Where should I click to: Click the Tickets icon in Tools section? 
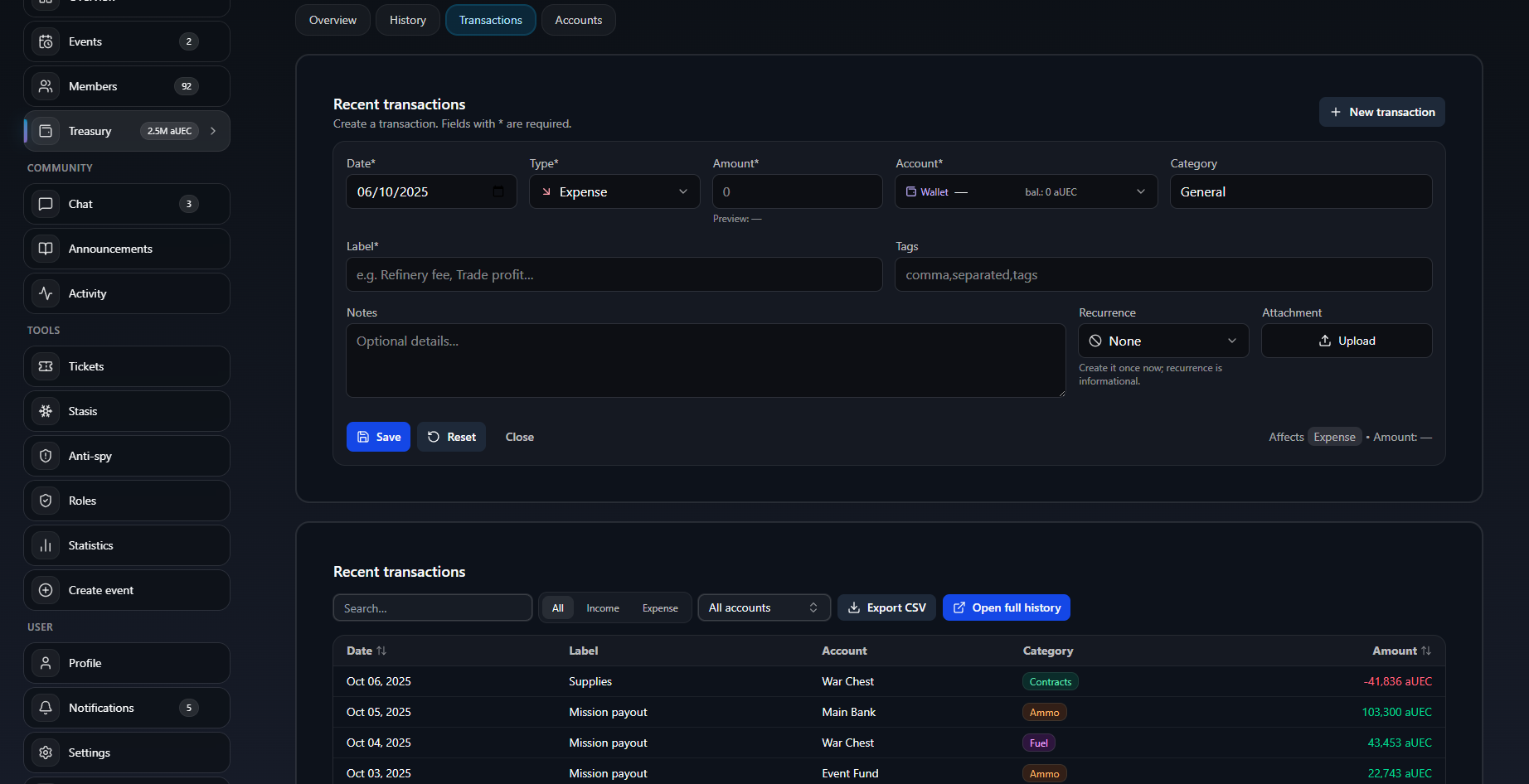46,366
